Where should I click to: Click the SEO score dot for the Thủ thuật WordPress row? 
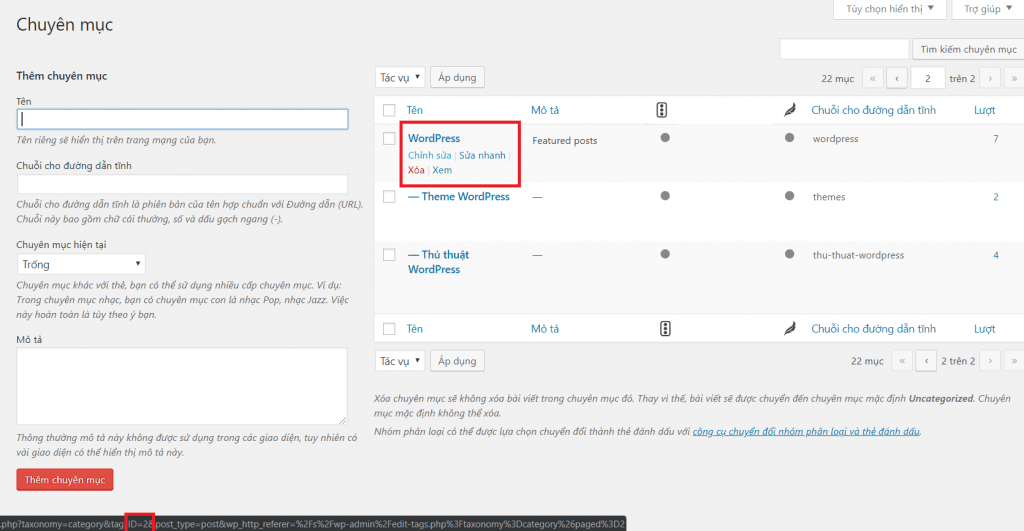tap(665, 254)
